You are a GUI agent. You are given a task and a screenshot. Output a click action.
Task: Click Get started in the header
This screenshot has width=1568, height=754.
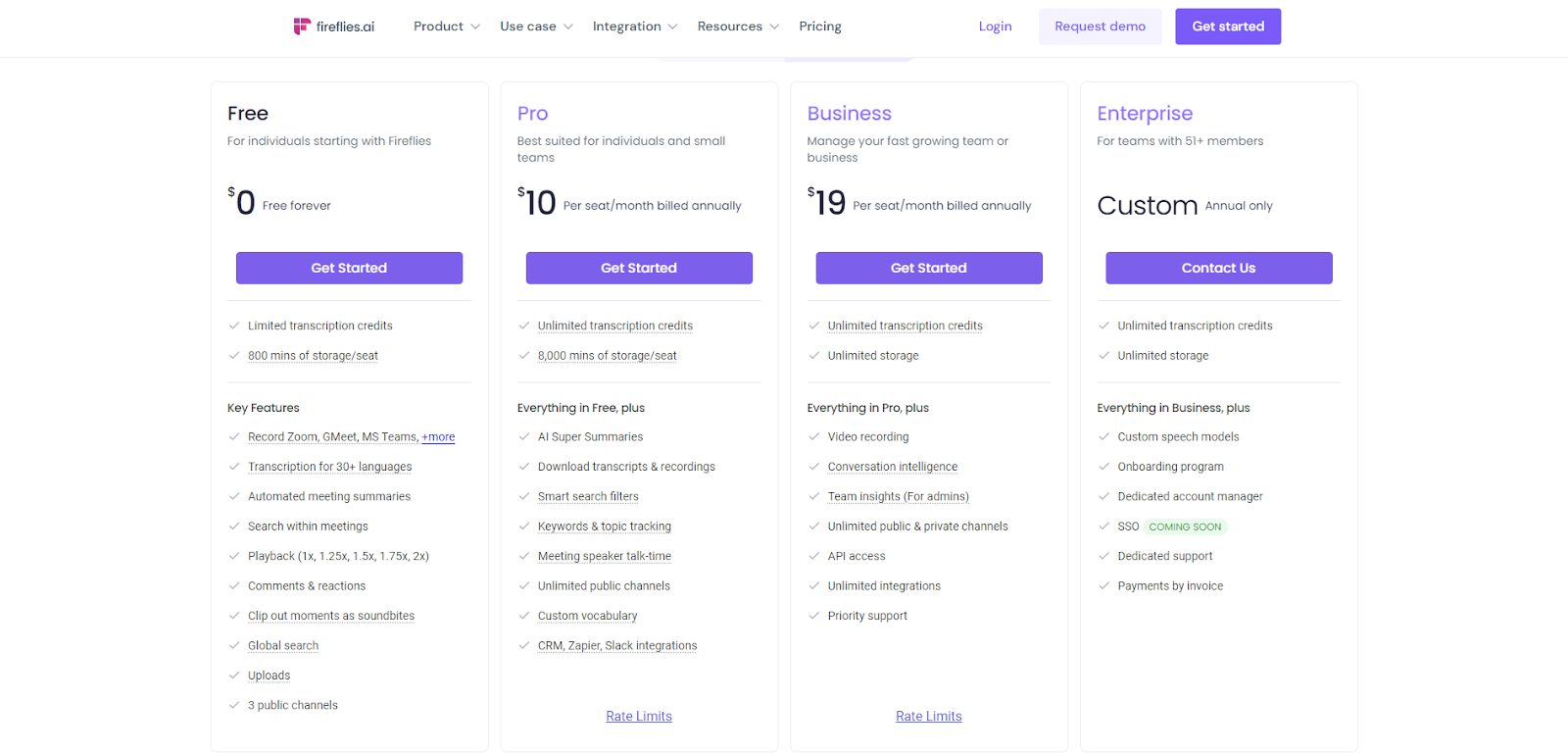[1227, 26]
